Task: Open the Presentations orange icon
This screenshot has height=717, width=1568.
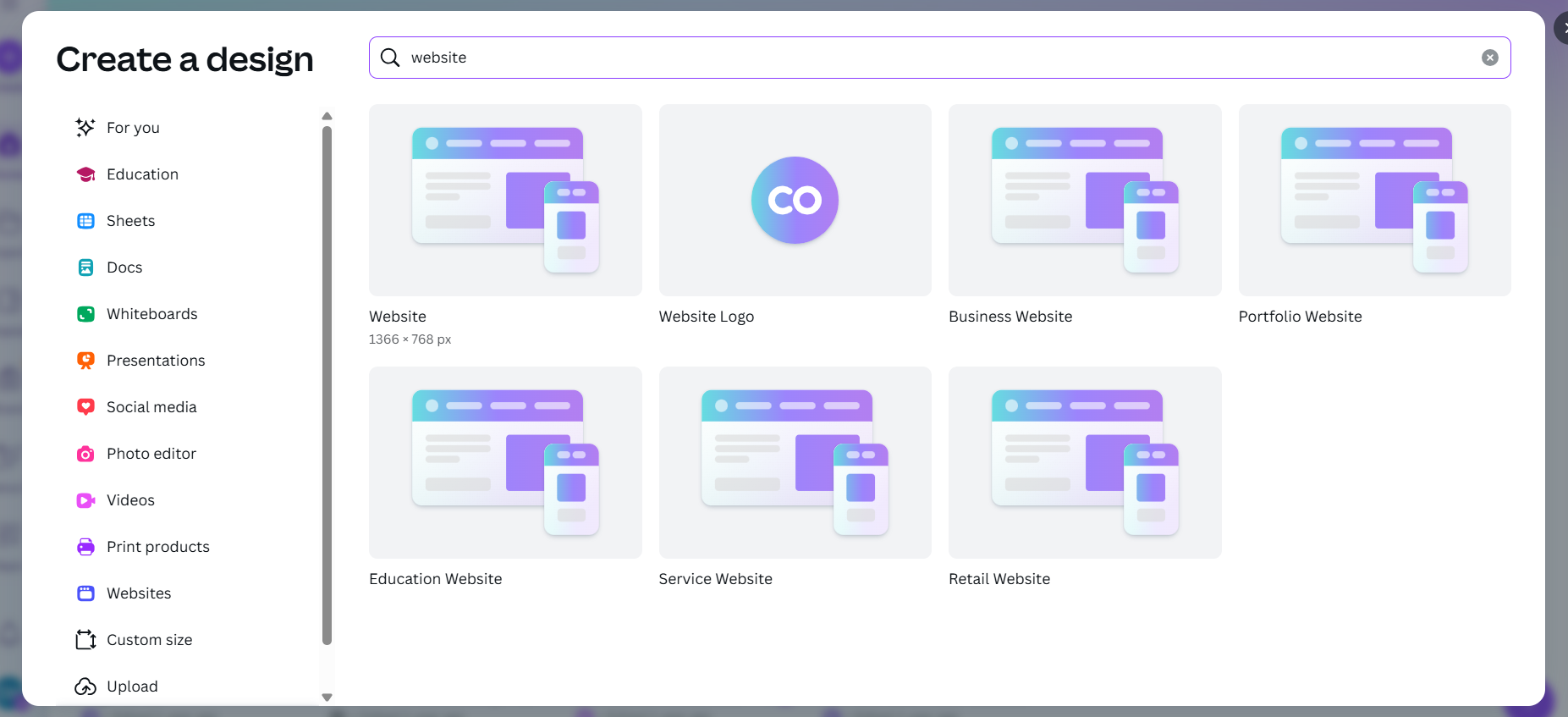Action: click(85, 361)
